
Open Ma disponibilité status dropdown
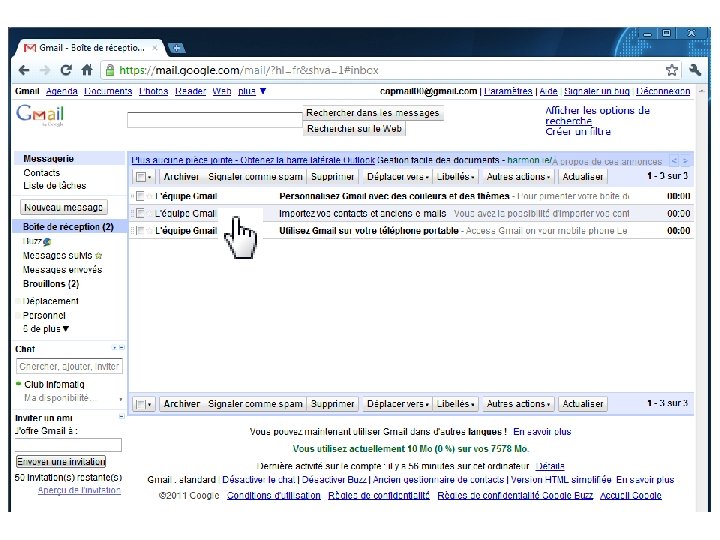(72, 398)
